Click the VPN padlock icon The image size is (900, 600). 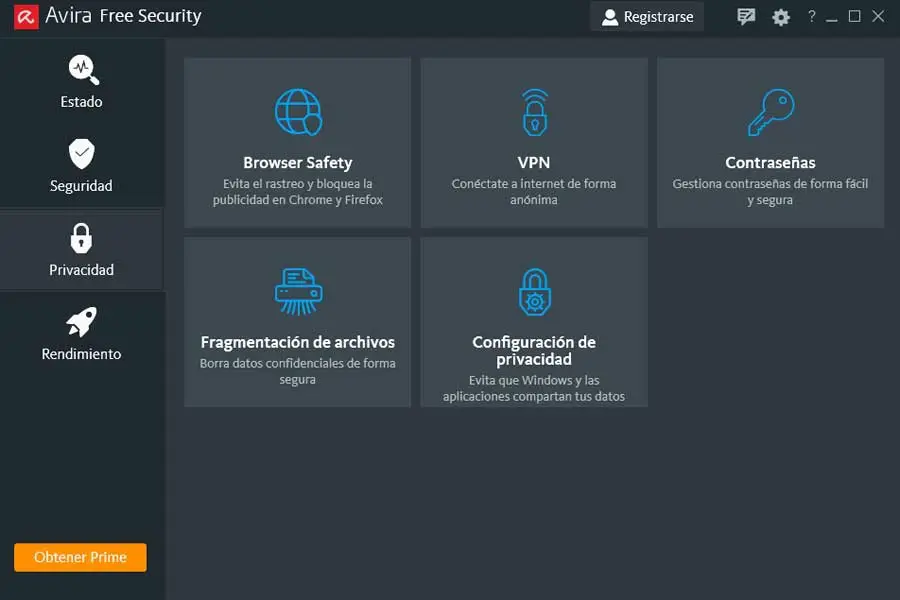(x=534, y=112)
